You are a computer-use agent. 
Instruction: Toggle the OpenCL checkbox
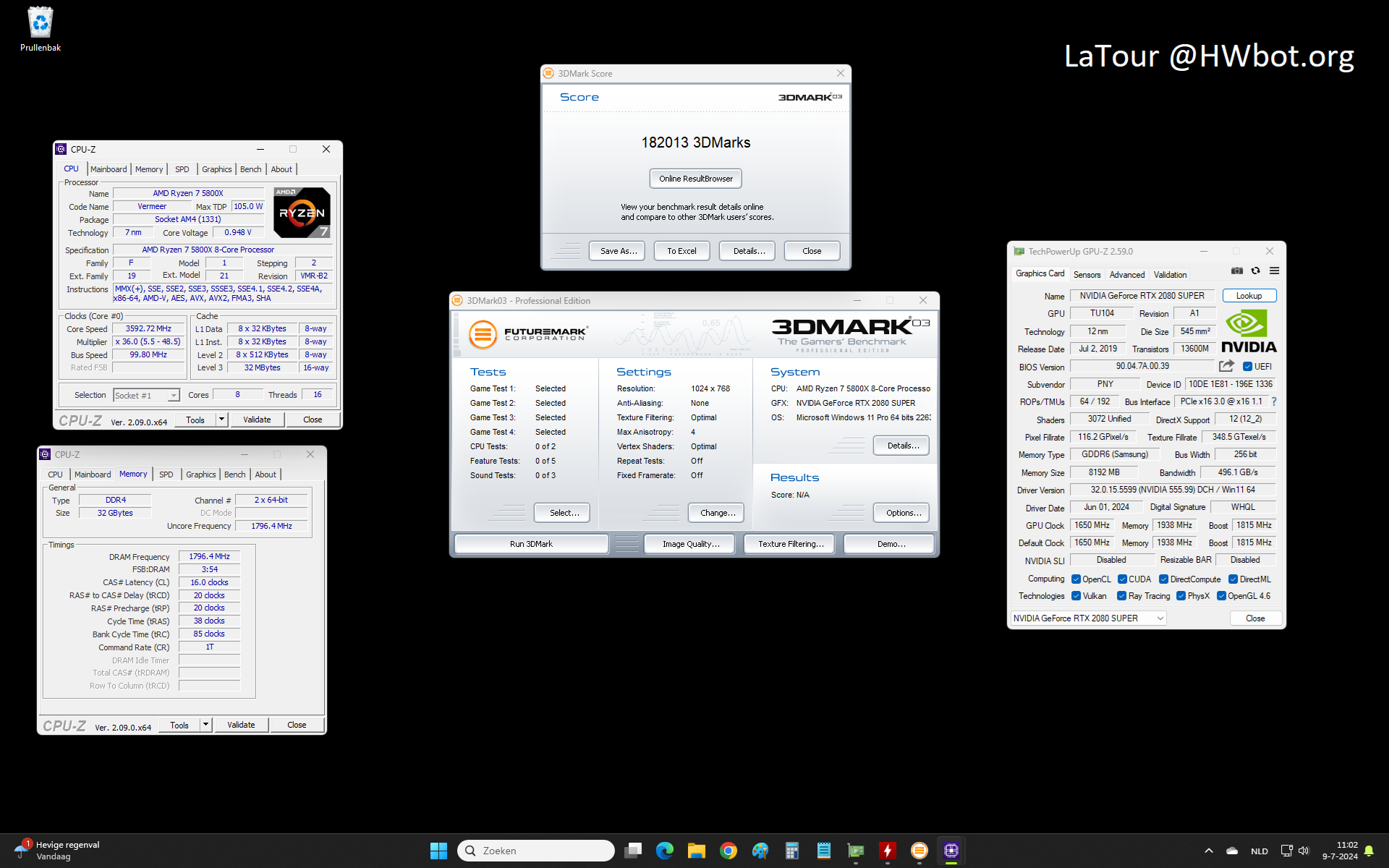(x=1076, y=579)
